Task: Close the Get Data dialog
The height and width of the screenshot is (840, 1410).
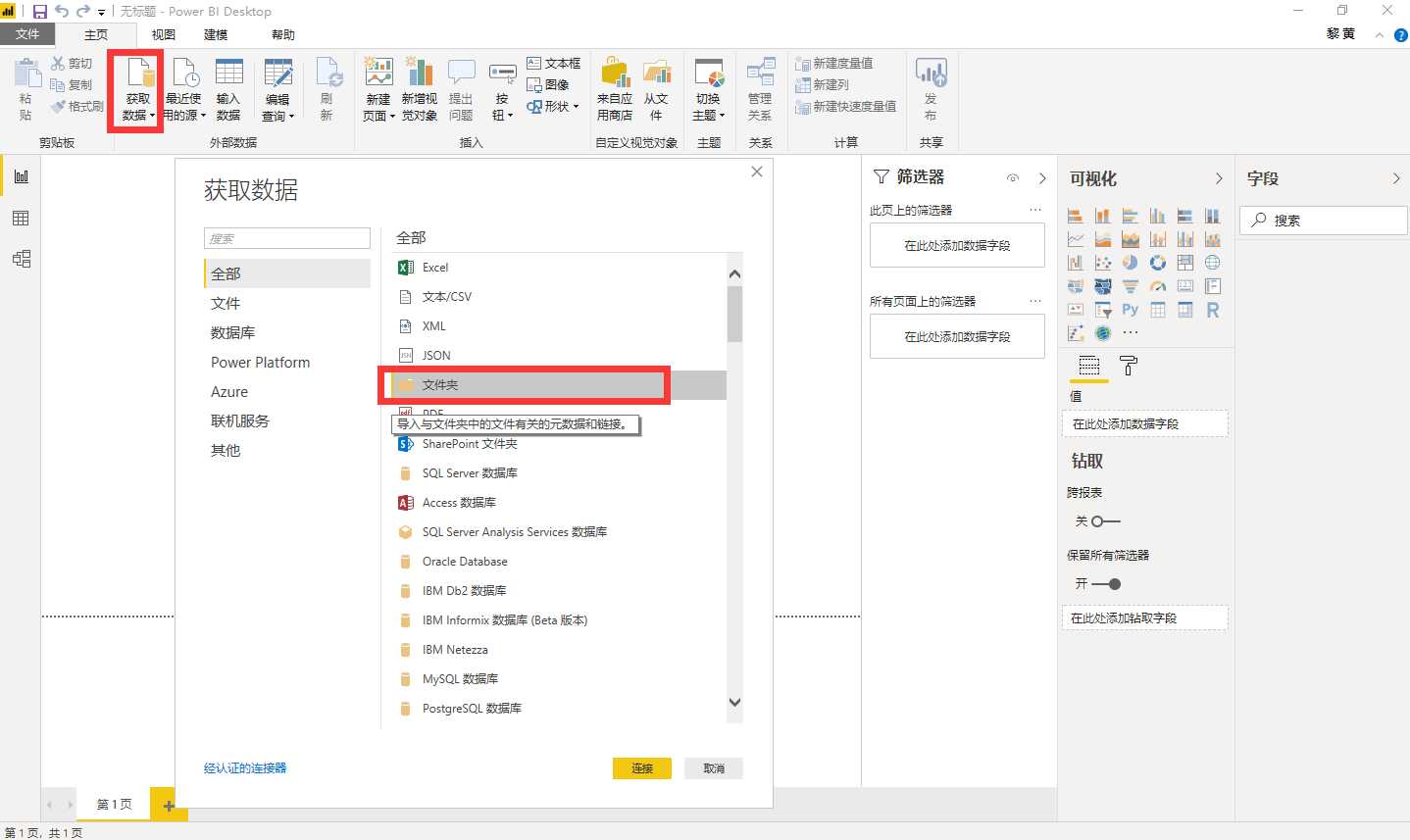Action: tap(757, 172)
